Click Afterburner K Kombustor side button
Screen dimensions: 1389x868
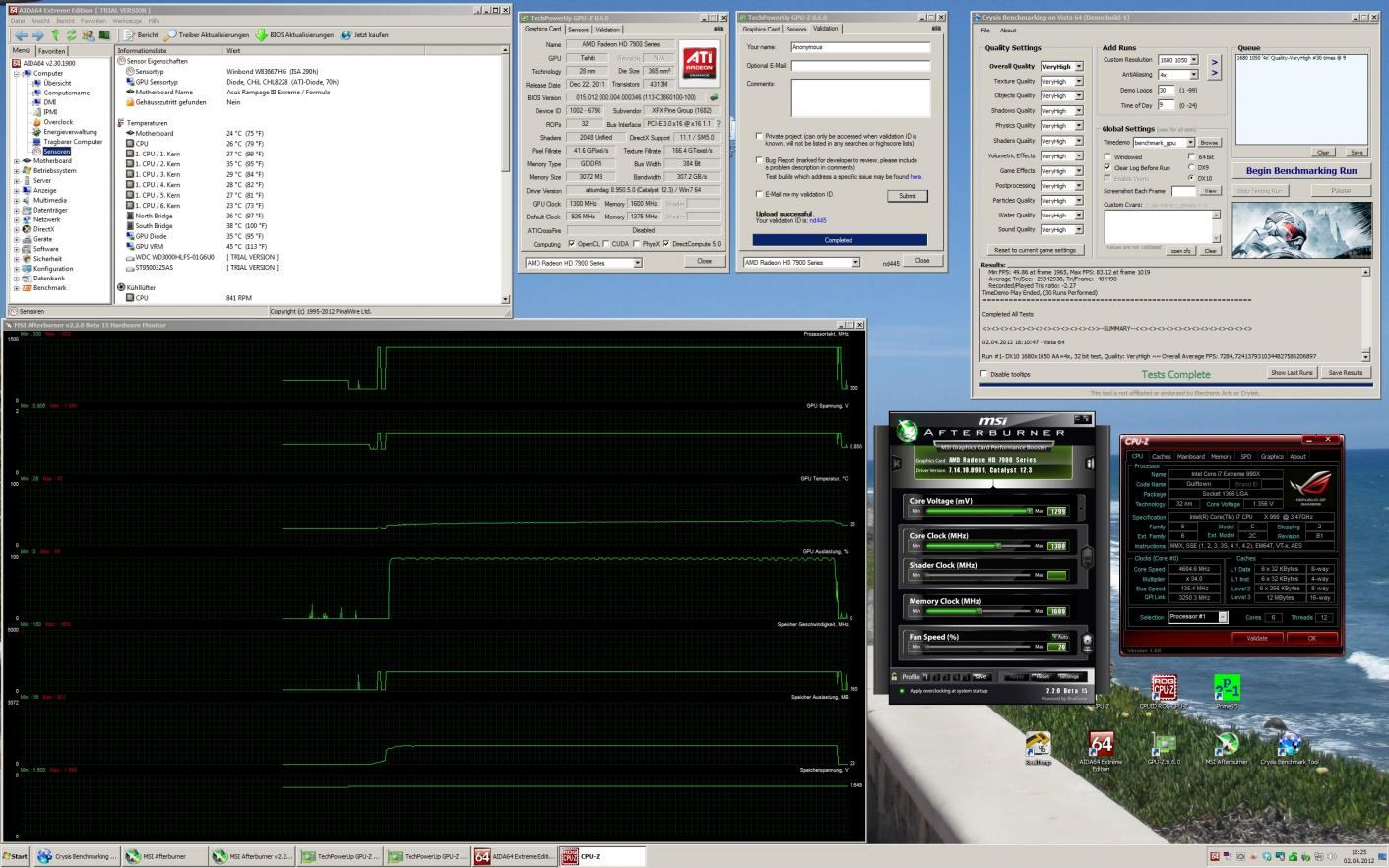896,463
